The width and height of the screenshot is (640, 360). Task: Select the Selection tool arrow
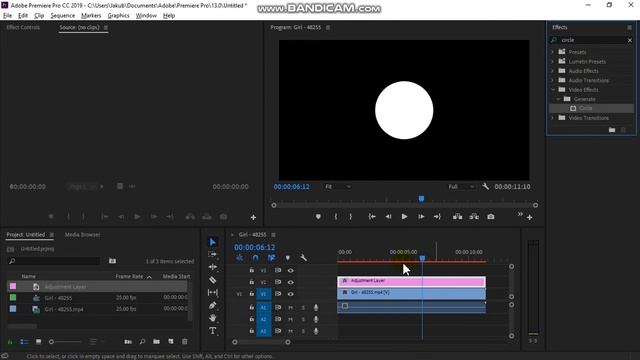click(x=213, y=242)
